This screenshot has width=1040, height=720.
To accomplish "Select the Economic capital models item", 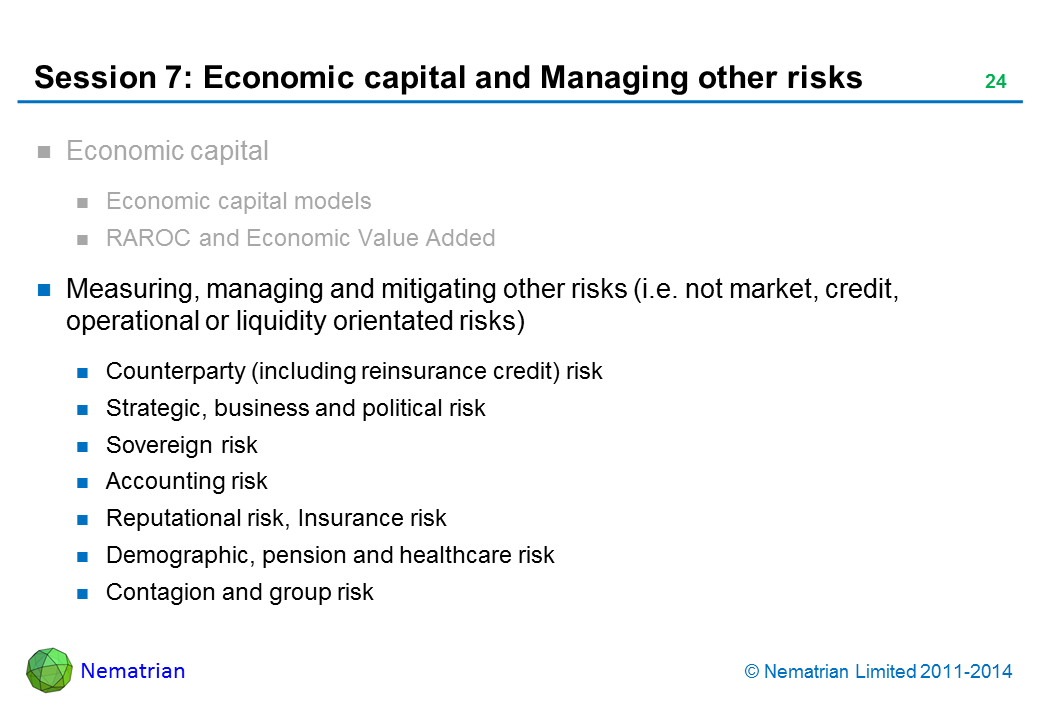I will [238, 201].
